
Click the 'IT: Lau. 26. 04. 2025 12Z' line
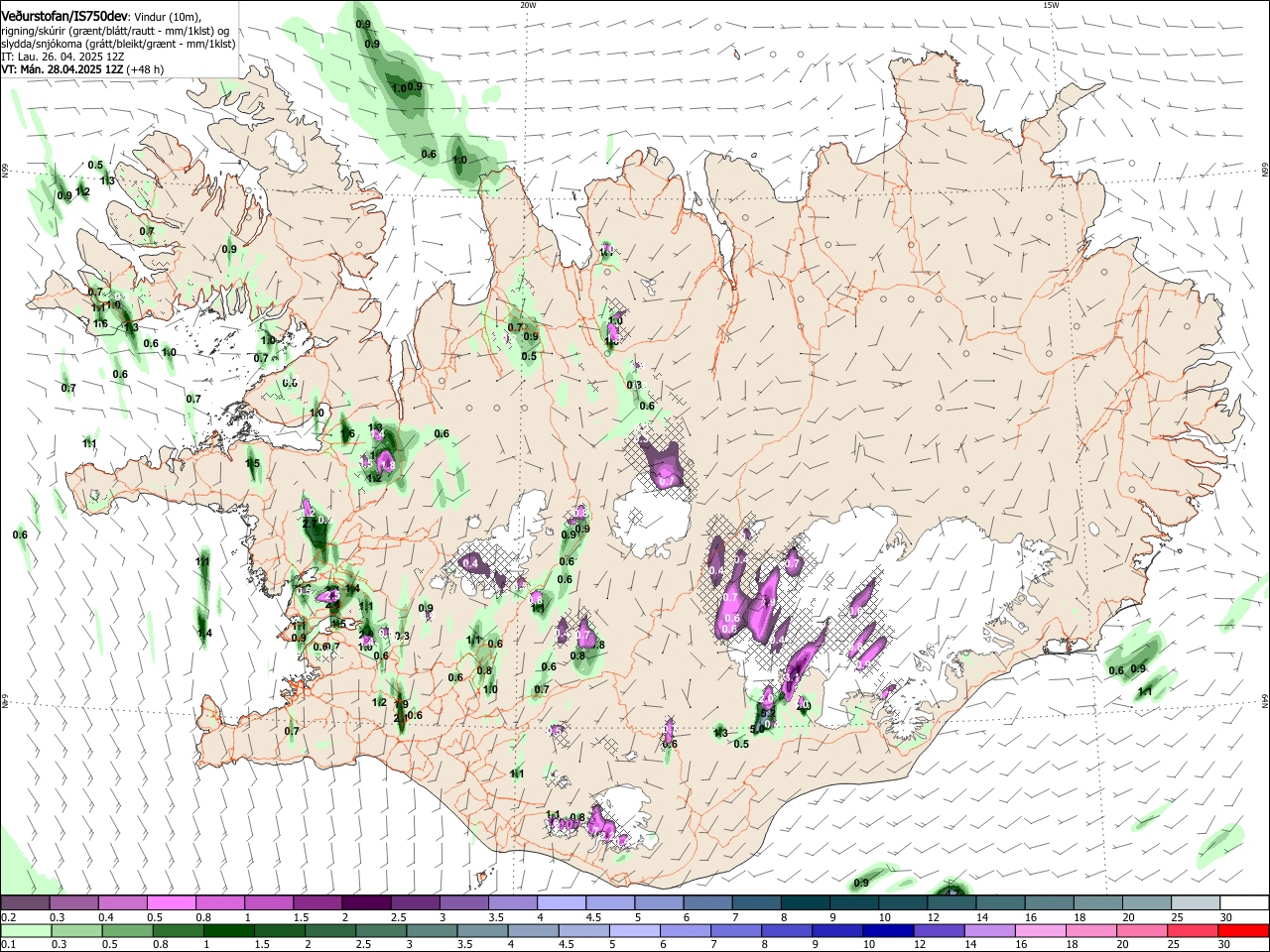pos(63,57)
